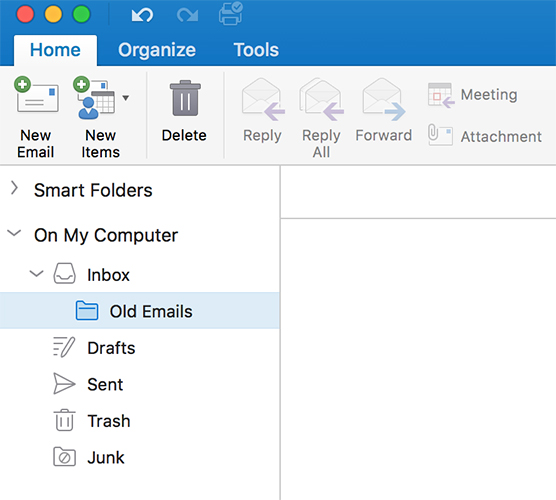Click the Reply envelope icon
The height and width of the screenshot is (500, 556).
click(263, 99)
